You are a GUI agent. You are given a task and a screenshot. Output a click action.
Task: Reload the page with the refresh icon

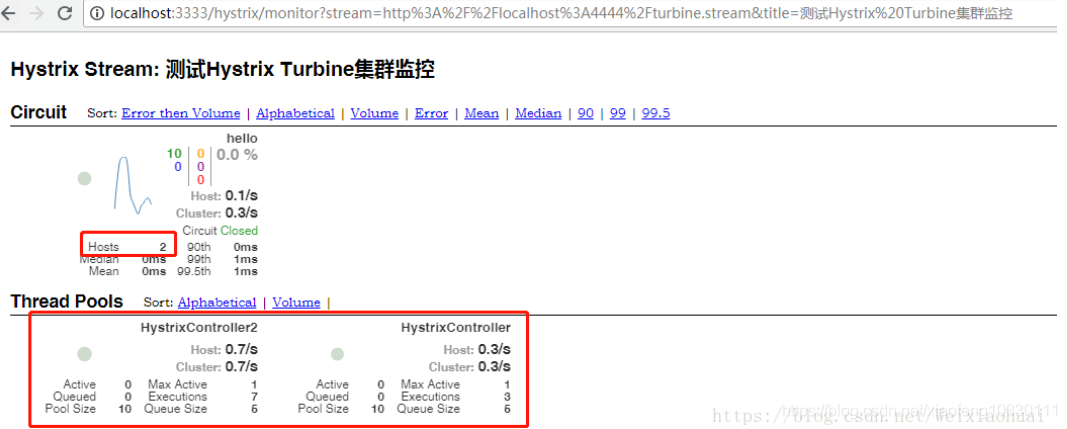tap(65, 13)
